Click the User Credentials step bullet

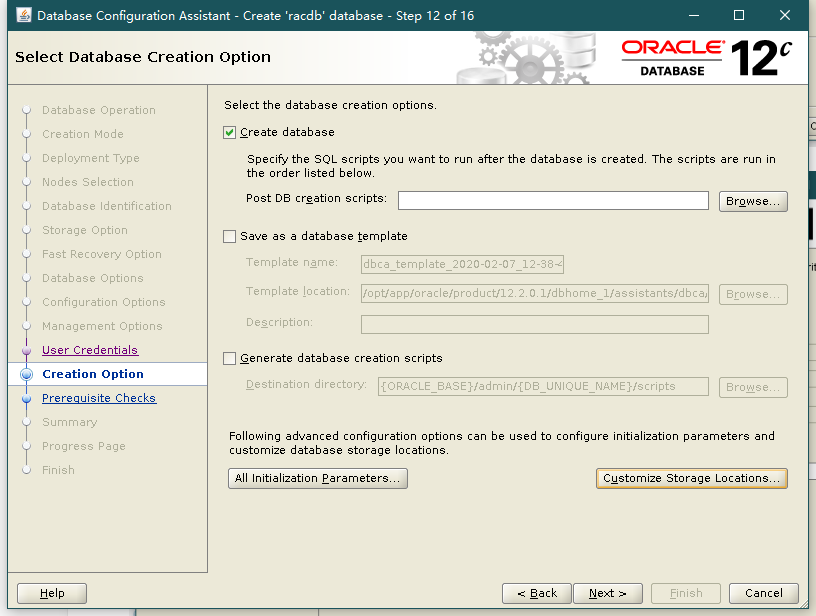27,351
